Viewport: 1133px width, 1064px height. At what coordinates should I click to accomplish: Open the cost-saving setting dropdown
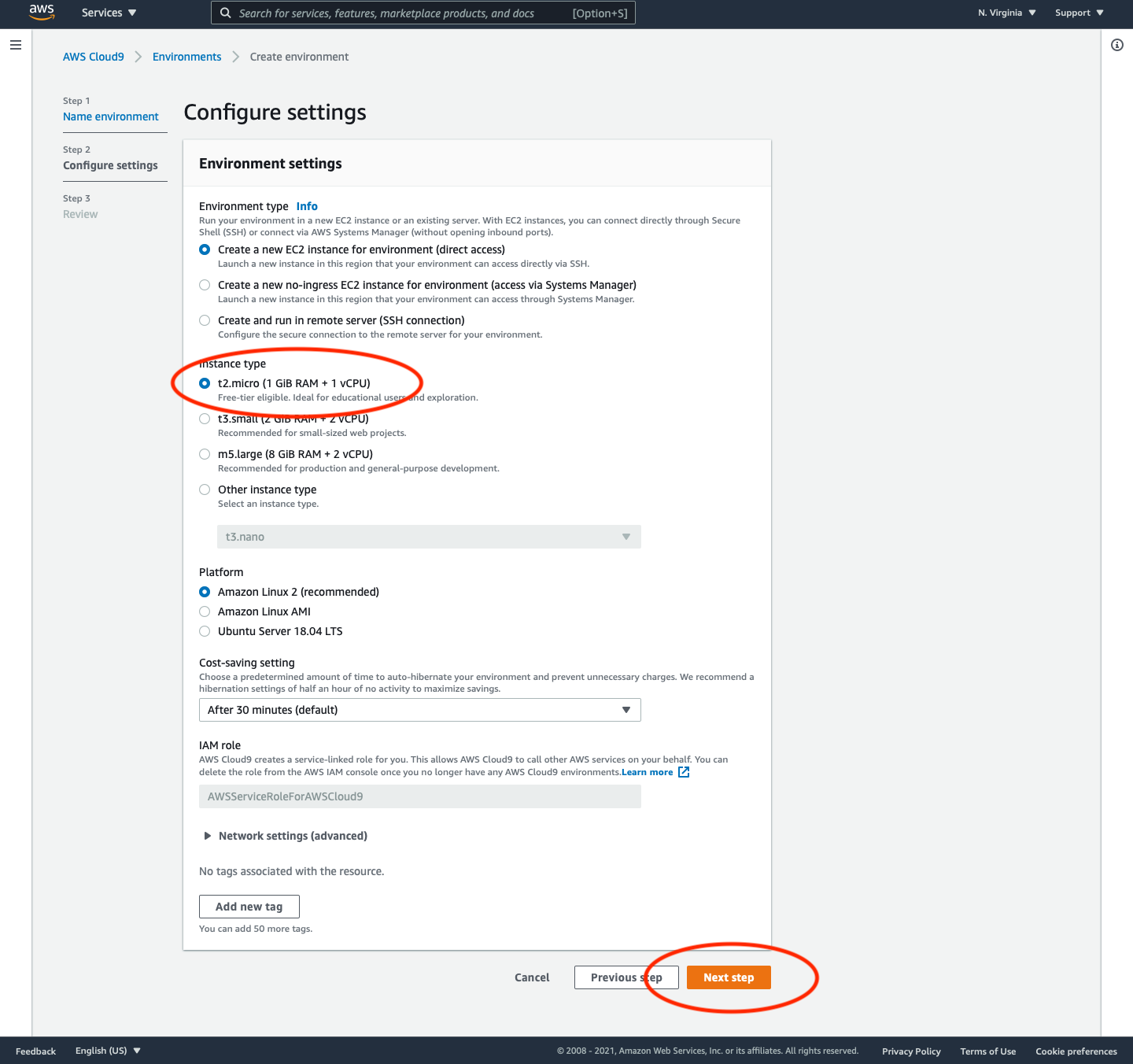point(420,710)
